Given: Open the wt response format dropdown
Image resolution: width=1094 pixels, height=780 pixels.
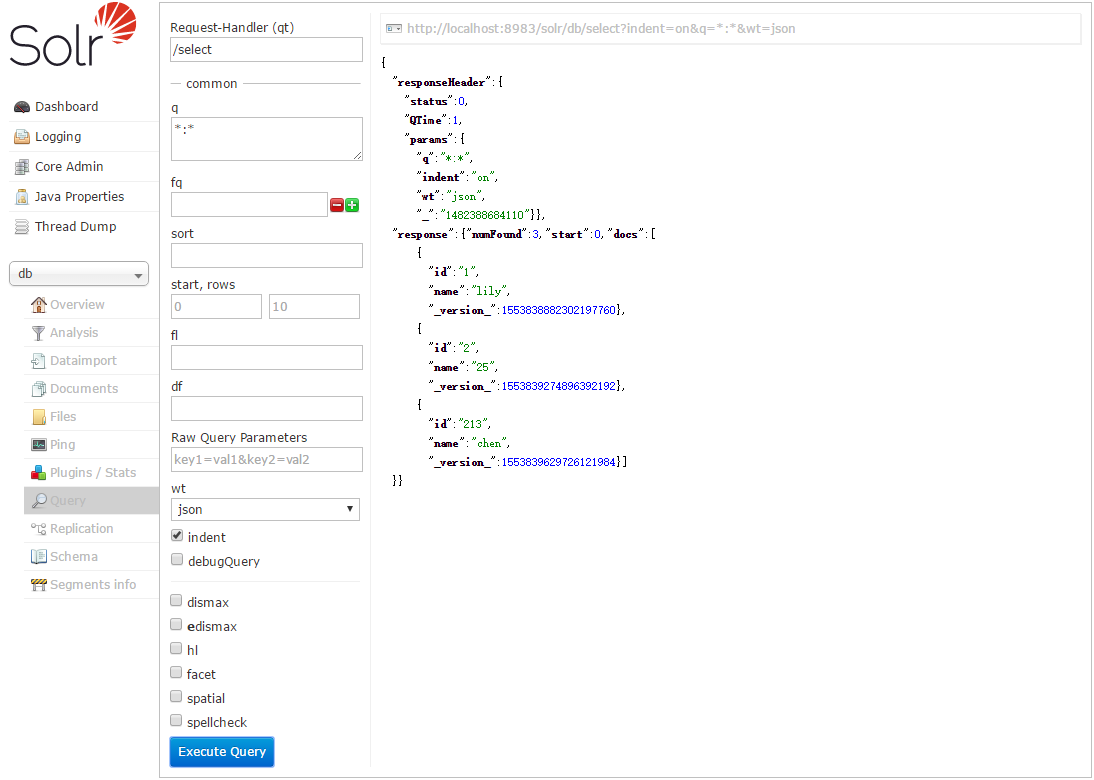Looking at the screenshot, I should click(265, 509).
